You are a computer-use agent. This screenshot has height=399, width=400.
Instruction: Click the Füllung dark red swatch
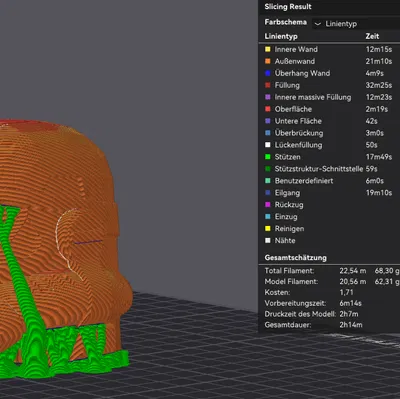click(x=268, y=85)
